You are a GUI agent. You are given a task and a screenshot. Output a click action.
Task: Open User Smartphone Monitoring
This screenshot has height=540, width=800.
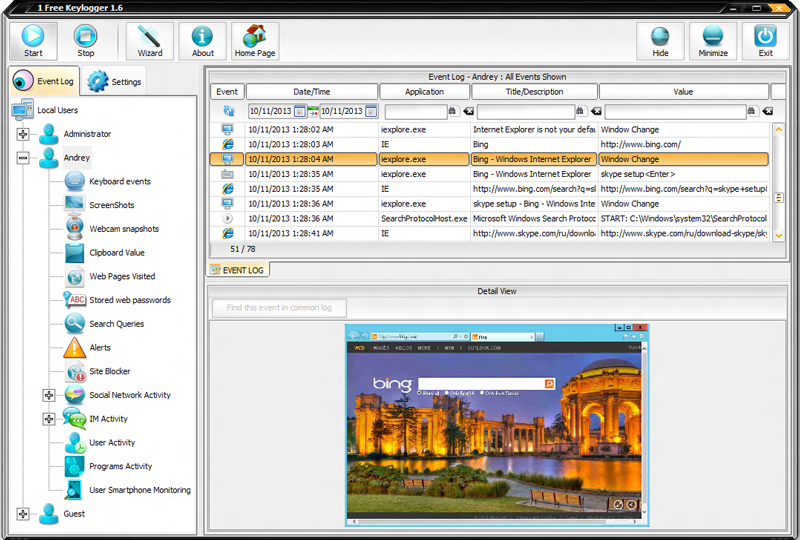coord(140,490)
